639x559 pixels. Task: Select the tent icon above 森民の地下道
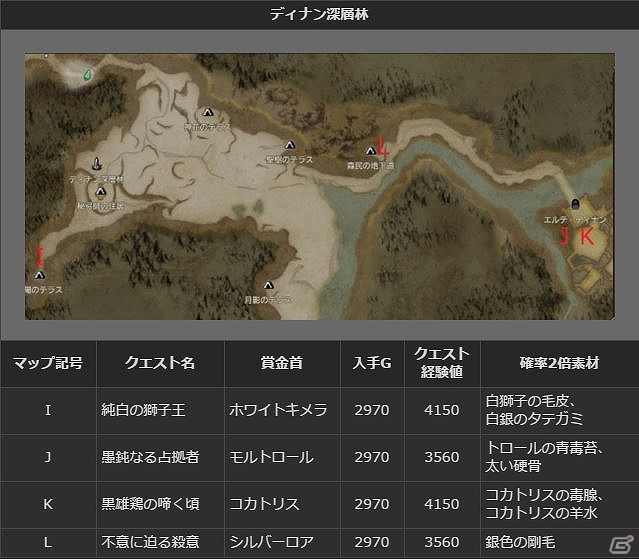click(x=370, y=151)
